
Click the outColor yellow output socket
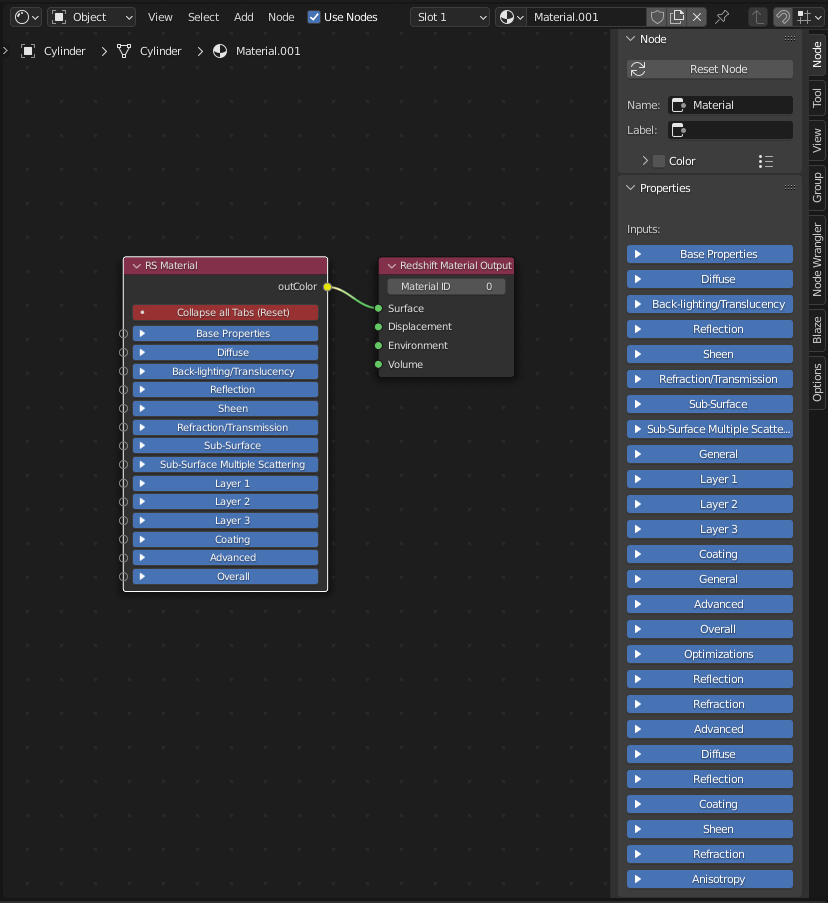pos(327,287)
